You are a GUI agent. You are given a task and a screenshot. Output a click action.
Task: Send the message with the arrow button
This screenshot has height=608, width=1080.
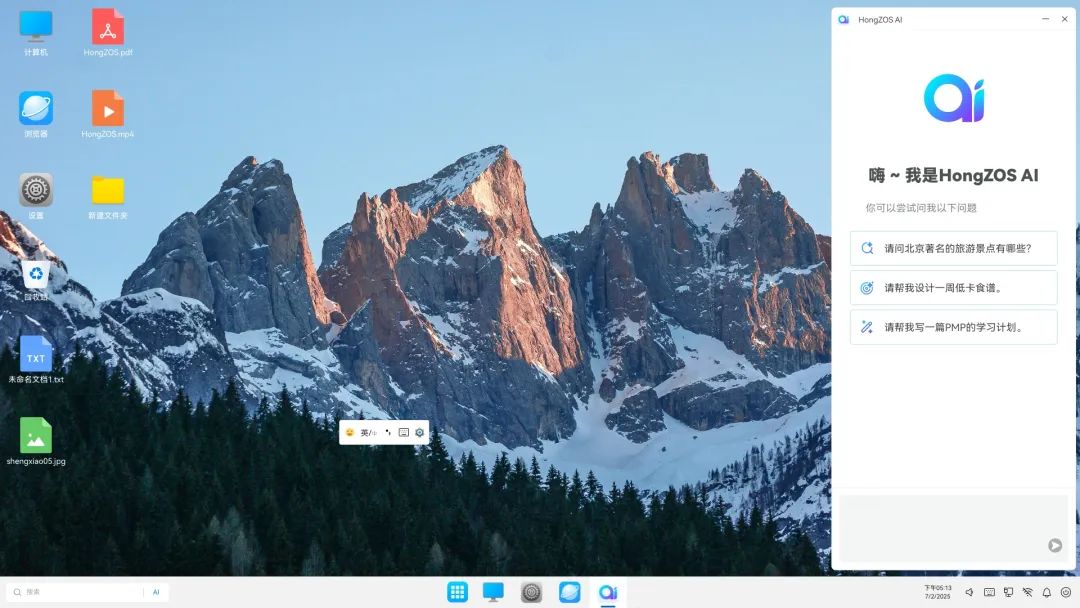point(1055,545)
